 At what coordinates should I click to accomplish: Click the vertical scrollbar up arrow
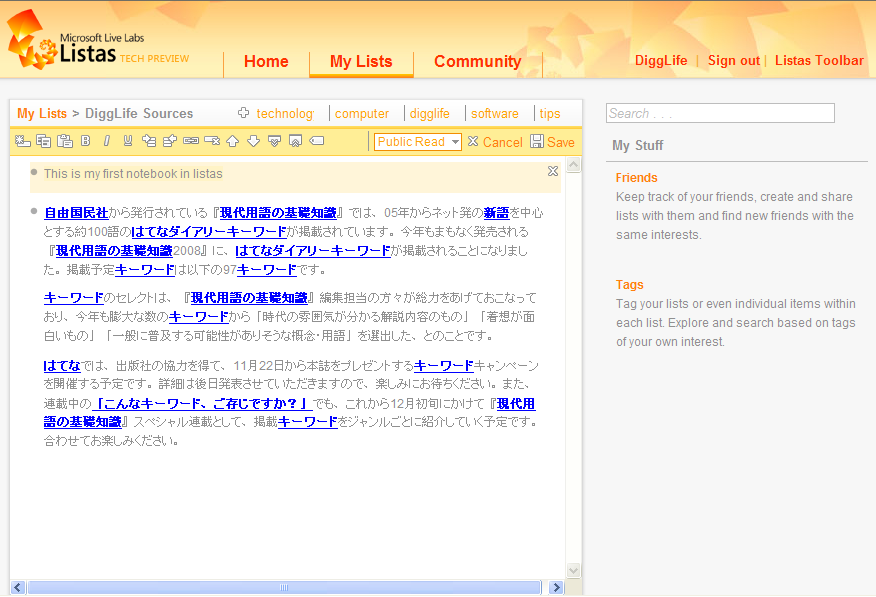(x=574, y=165)
